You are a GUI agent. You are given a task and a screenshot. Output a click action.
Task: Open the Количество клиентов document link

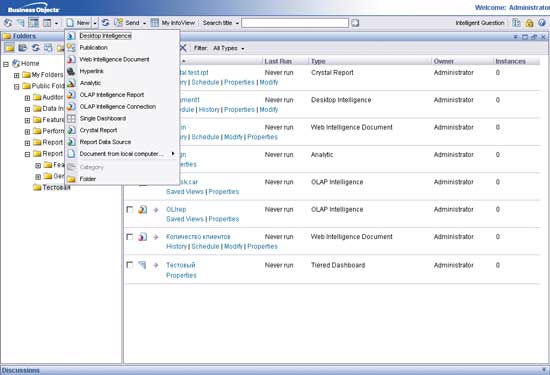(x=198, y=237)
